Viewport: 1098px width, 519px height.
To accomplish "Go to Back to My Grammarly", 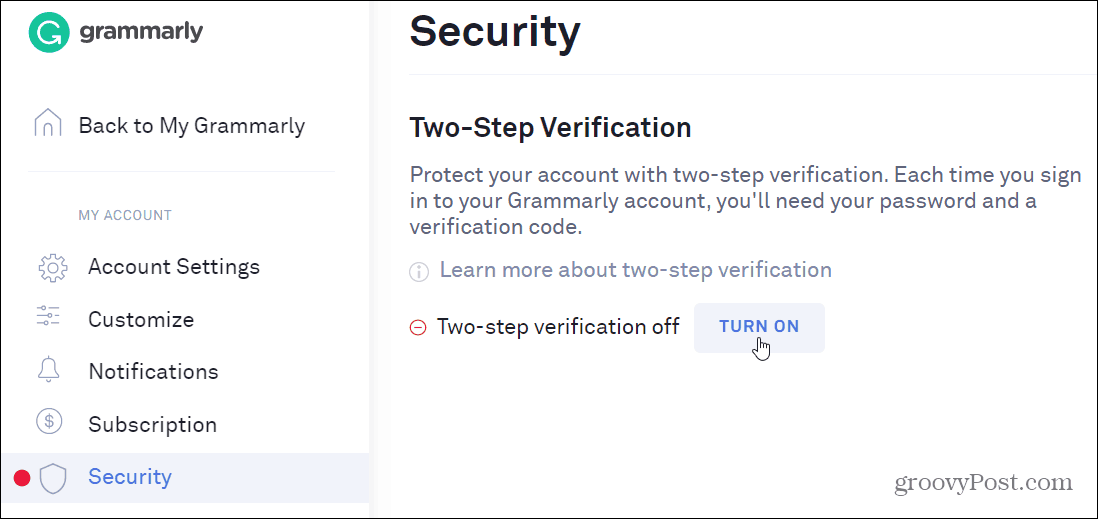I will (192, 126).
